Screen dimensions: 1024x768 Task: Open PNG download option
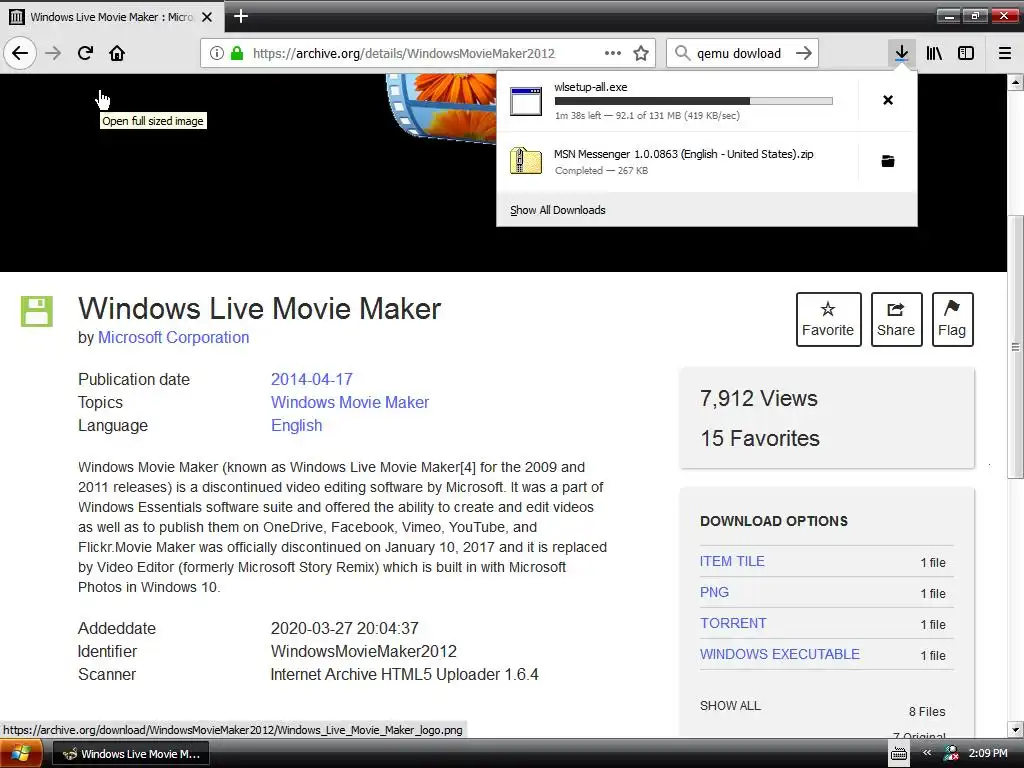[x=714, y=592]
